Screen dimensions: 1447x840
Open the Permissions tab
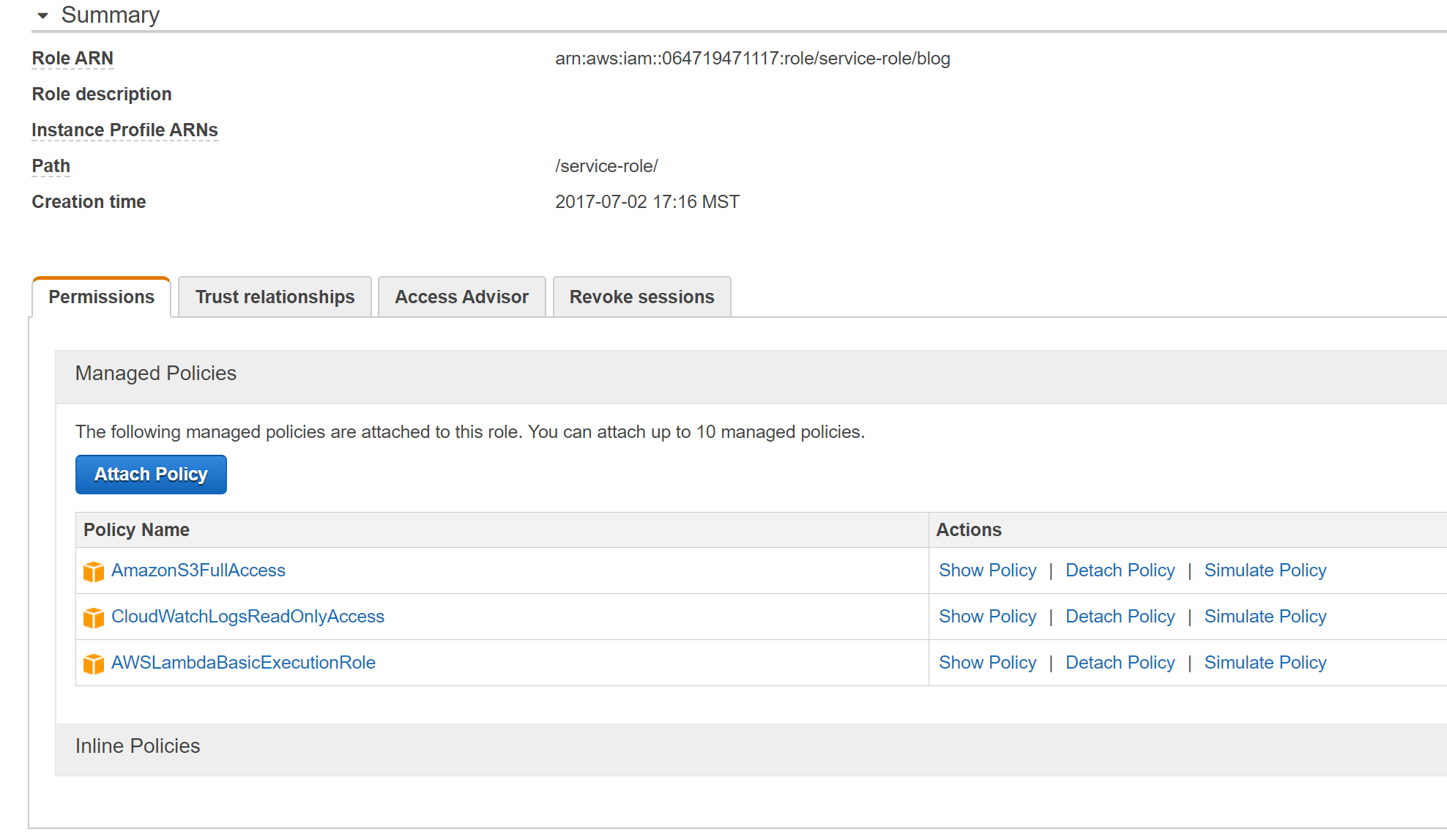[x=101, y=297]
